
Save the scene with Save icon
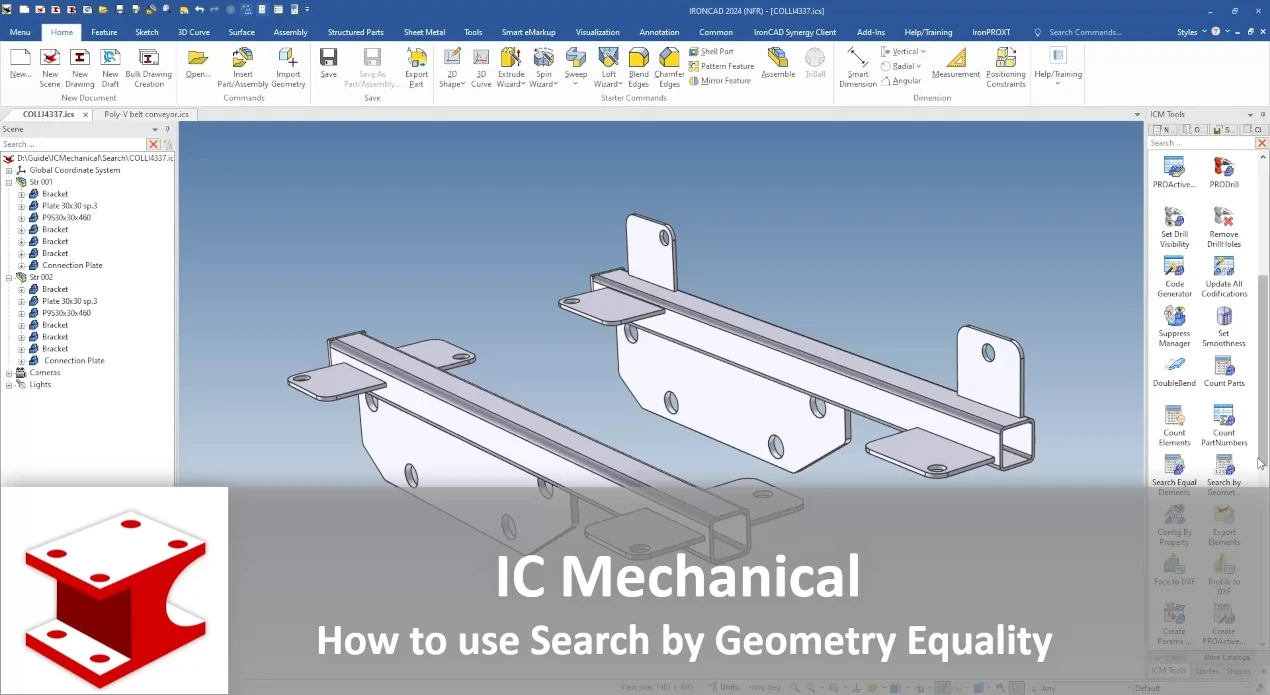328,57
